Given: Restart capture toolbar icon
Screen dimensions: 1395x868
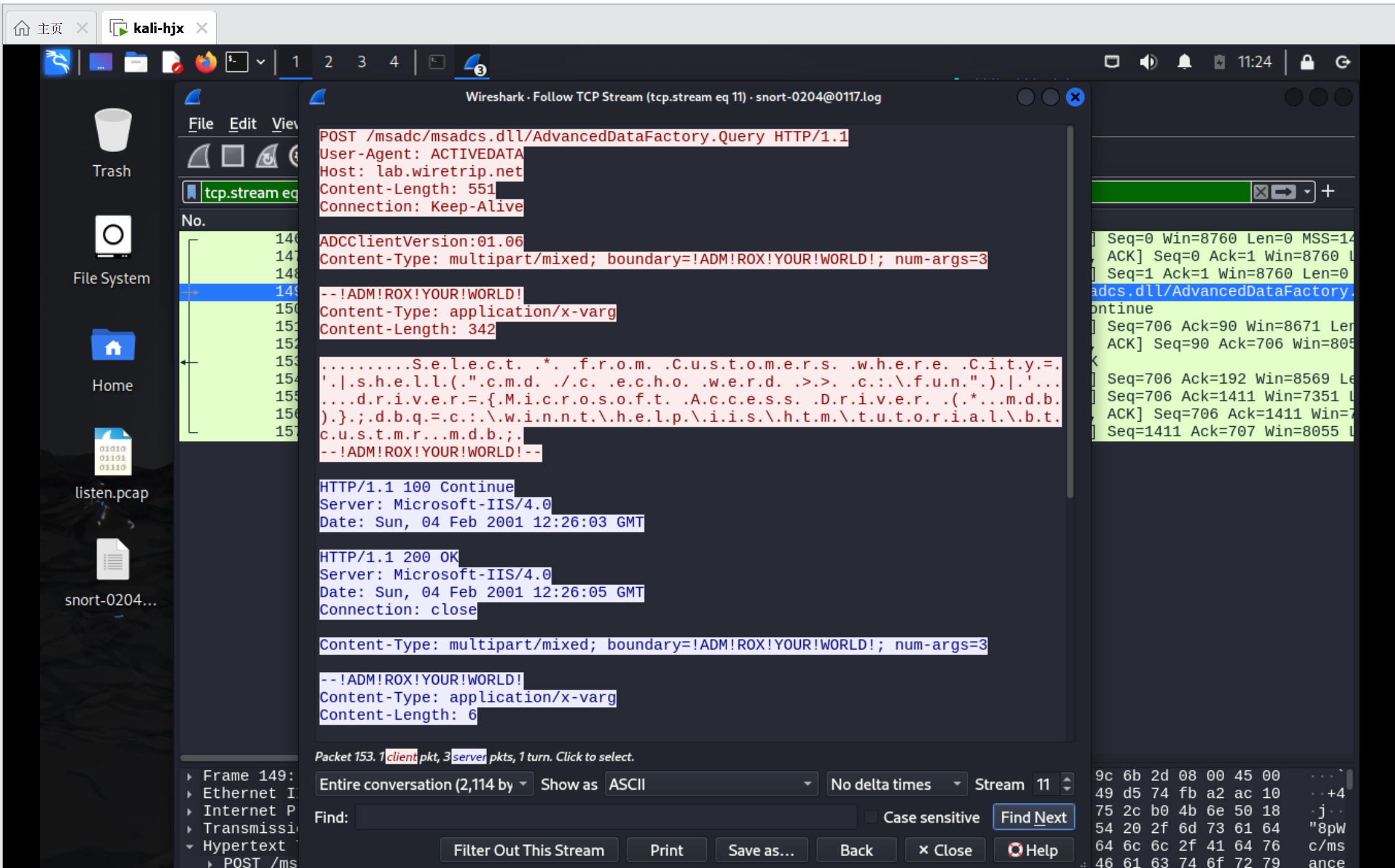Looking at the screenshot, I should tap(267, 156).
